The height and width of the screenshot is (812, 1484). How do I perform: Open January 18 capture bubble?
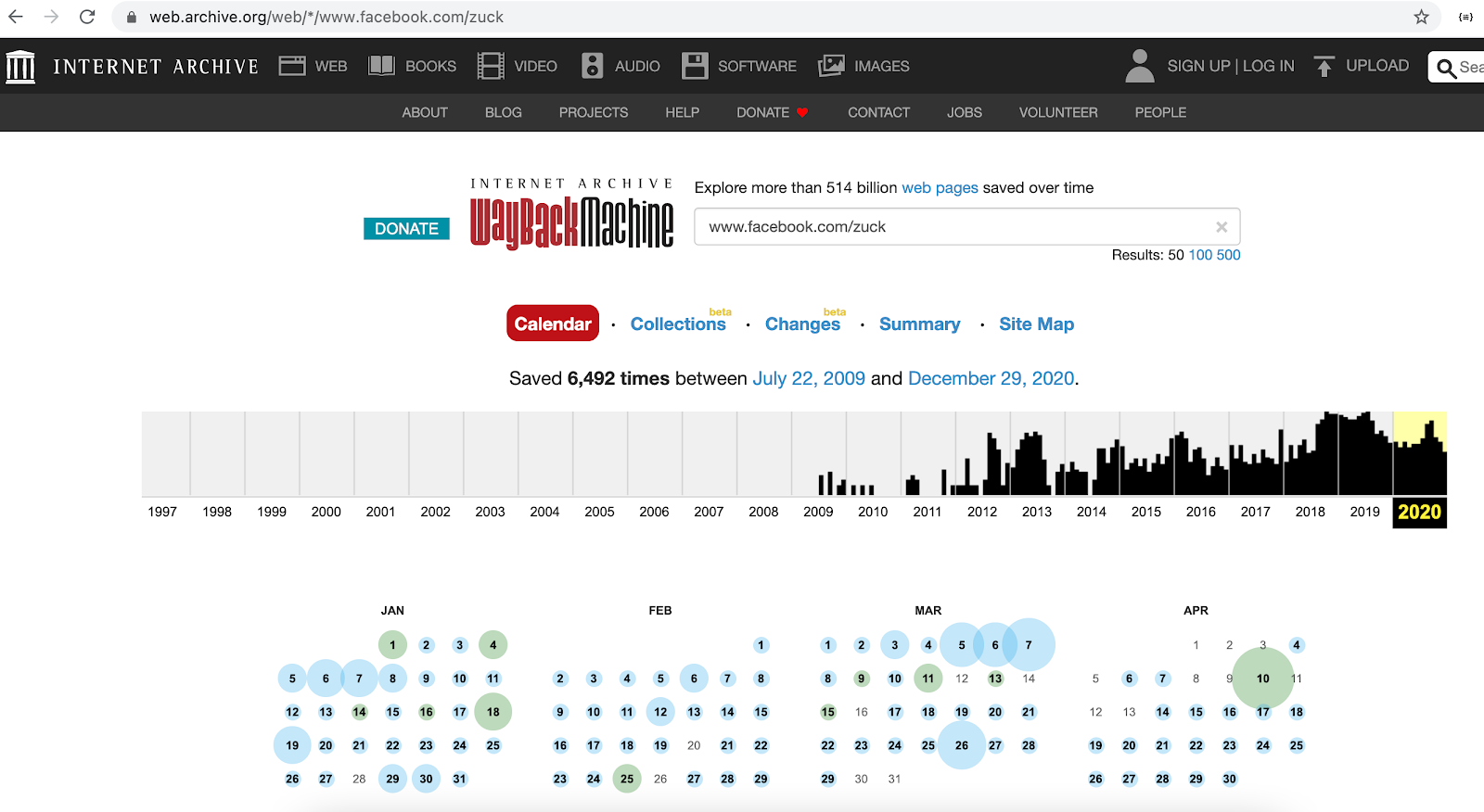[x=493, y=712]
